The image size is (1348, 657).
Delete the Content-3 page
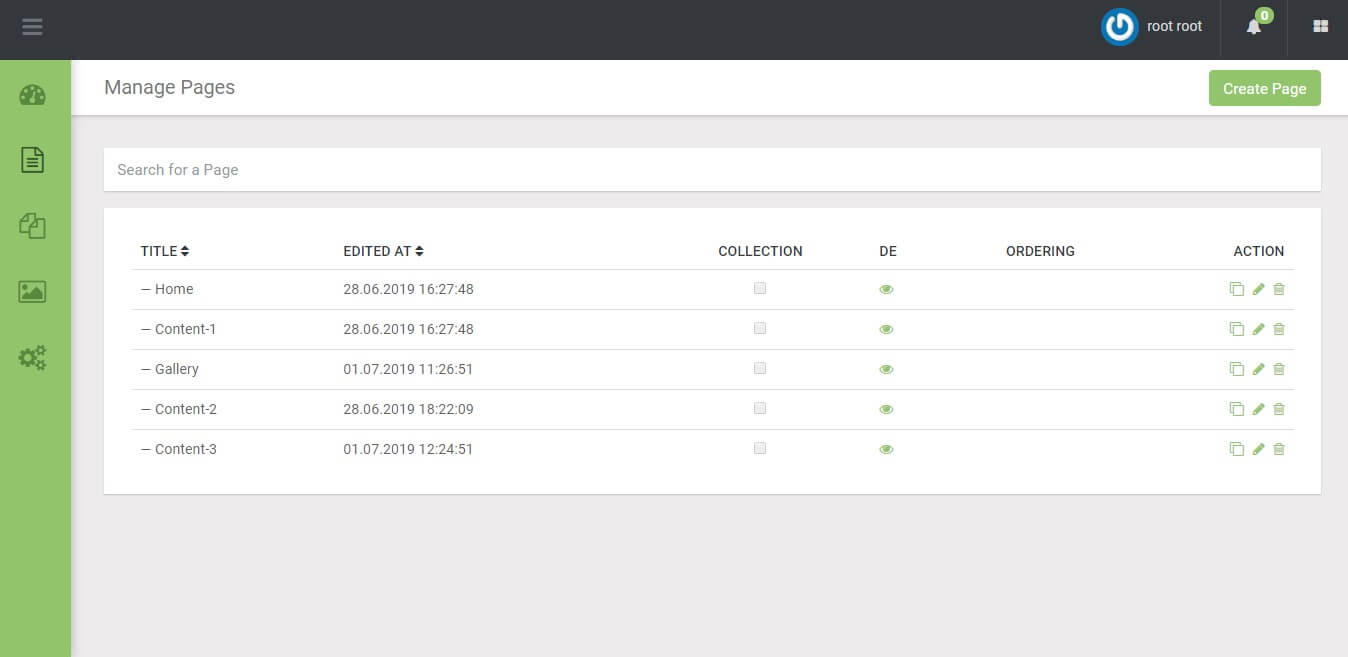[x=1279, y=449]
